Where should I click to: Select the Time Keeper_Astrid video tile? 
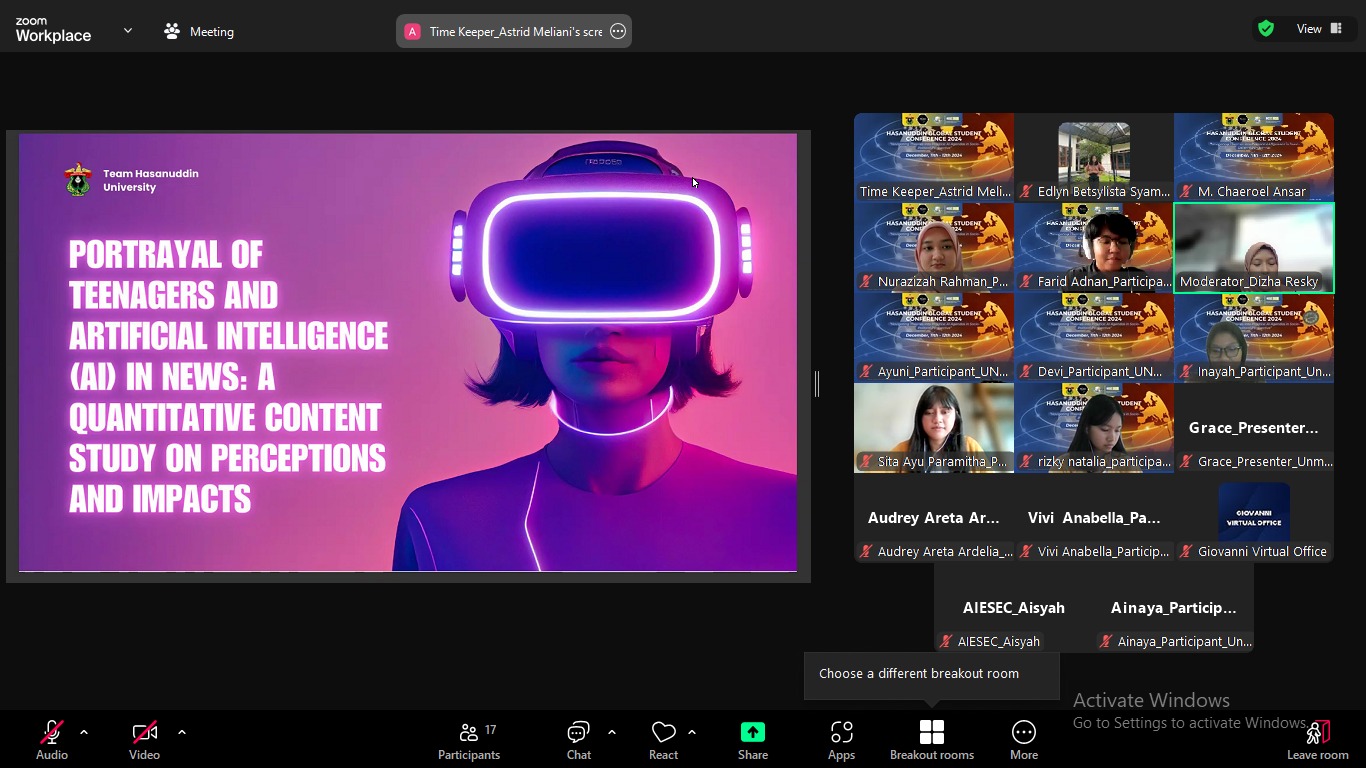[934, 157]
